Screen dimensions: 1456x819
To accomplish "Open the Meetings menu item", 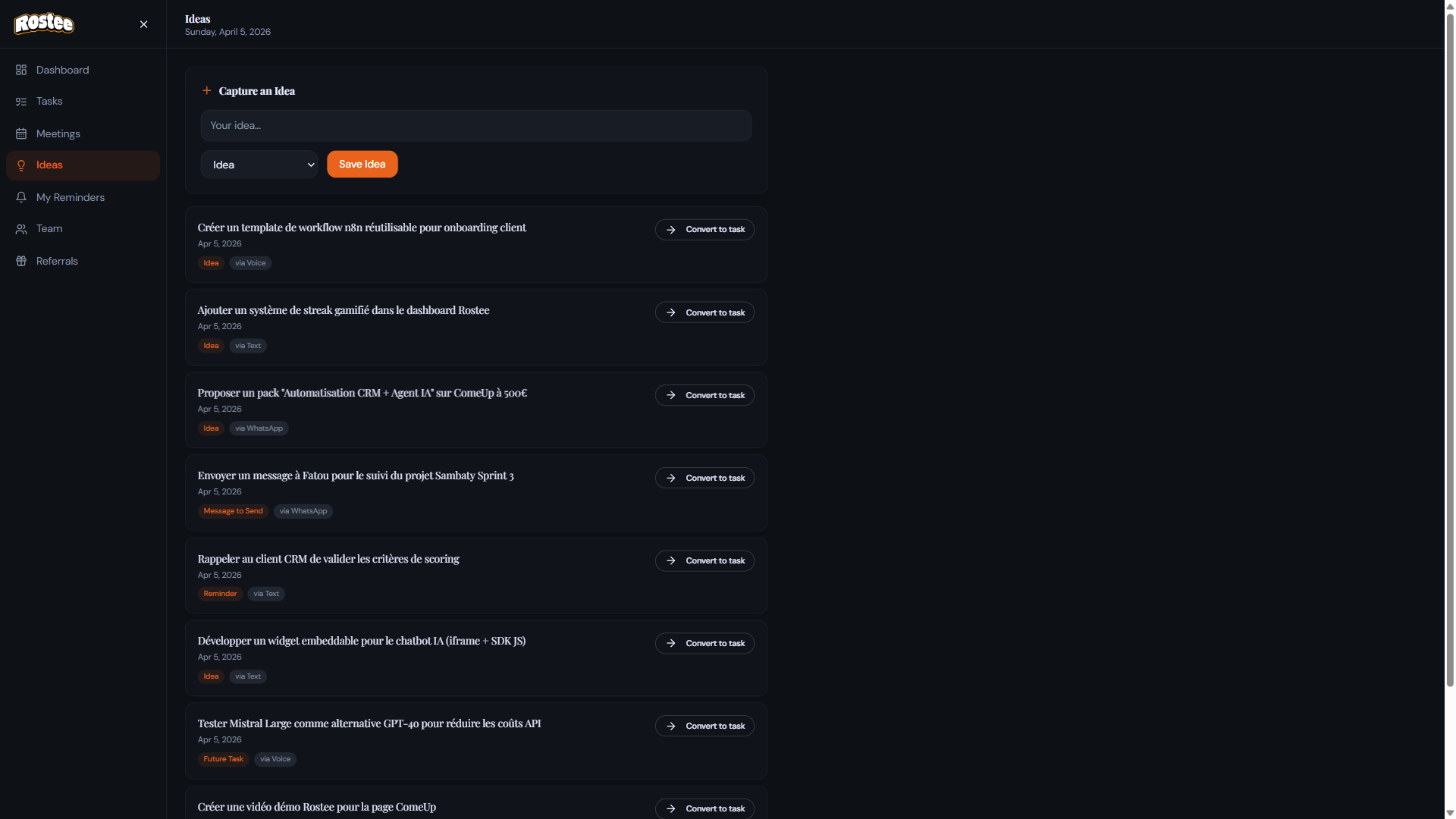I will click(x=58, y=133).
